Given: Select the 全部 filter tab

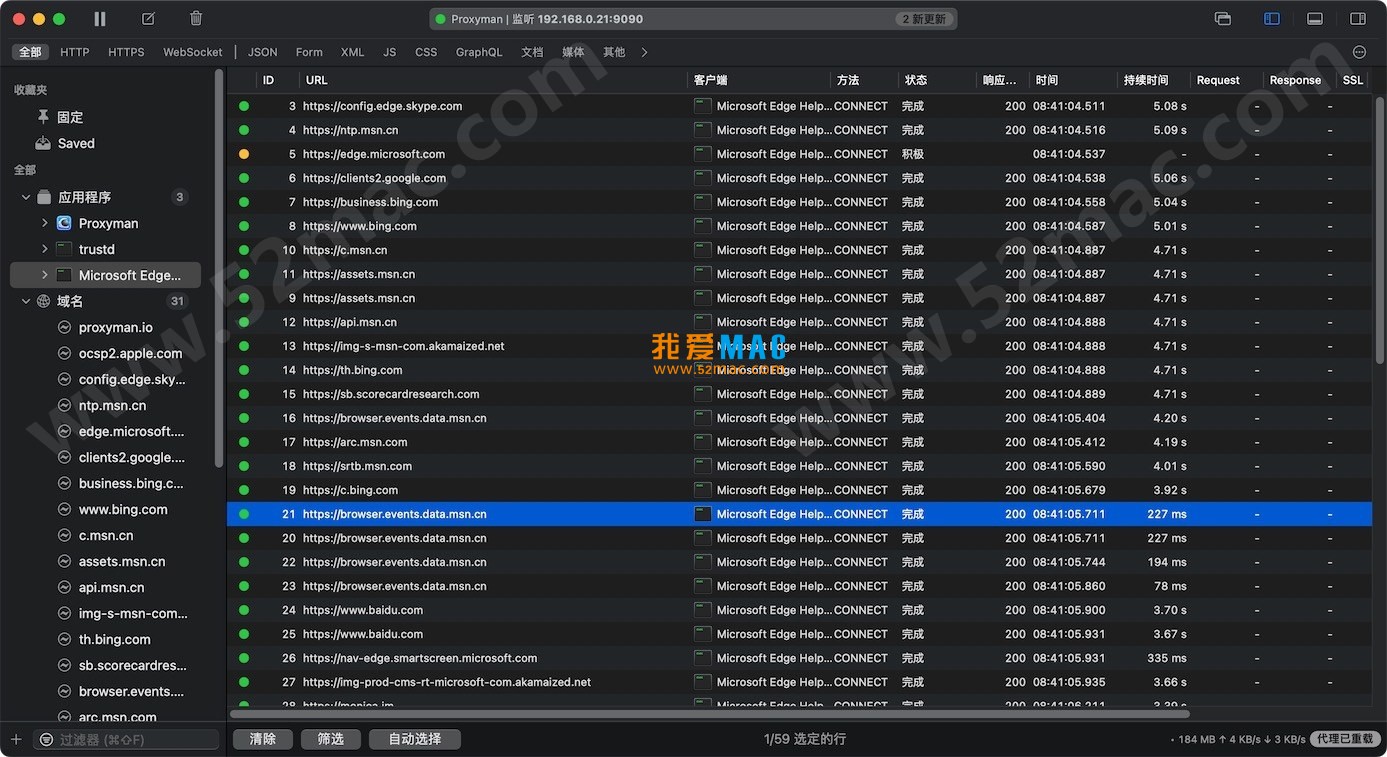Looking at the screenshot, I should click(30, 52).
